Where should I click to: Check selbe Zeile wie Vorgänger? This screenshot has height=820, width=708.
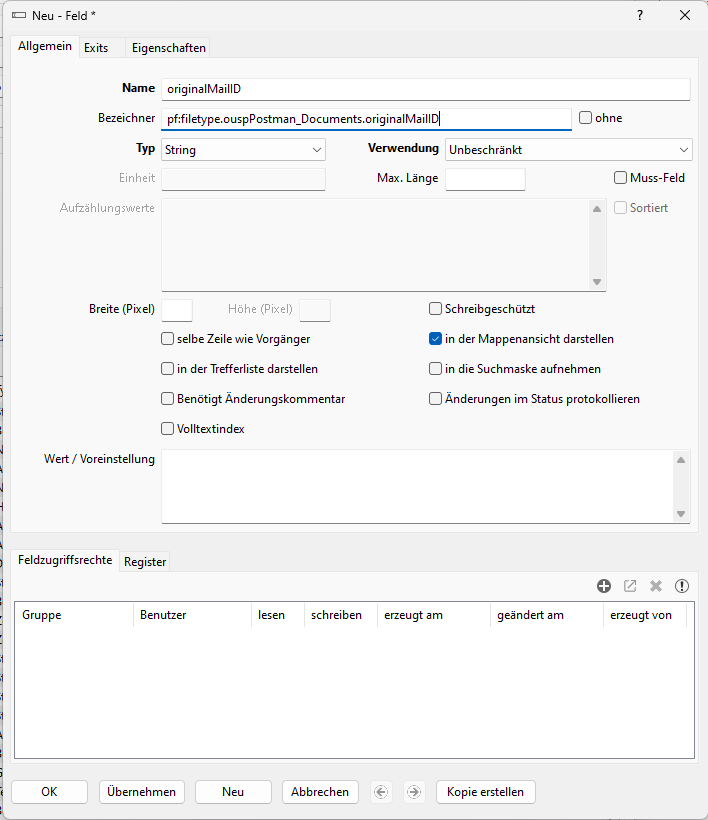tap(167, 339)
